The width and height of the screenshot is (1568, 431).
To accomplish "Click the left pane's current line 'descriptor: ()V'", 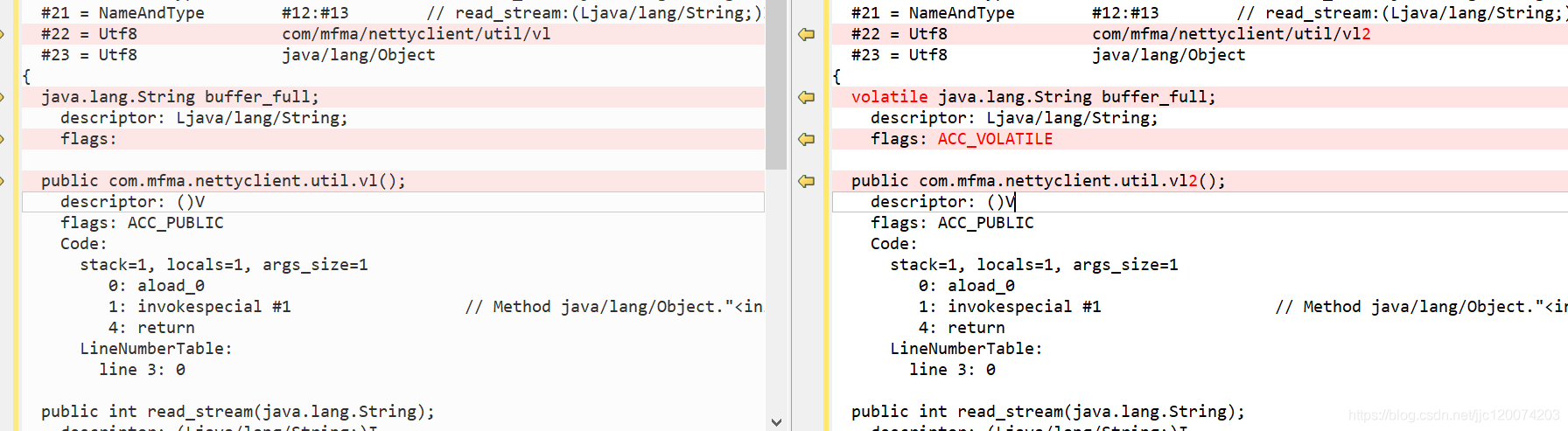I will tap(393, 202).
